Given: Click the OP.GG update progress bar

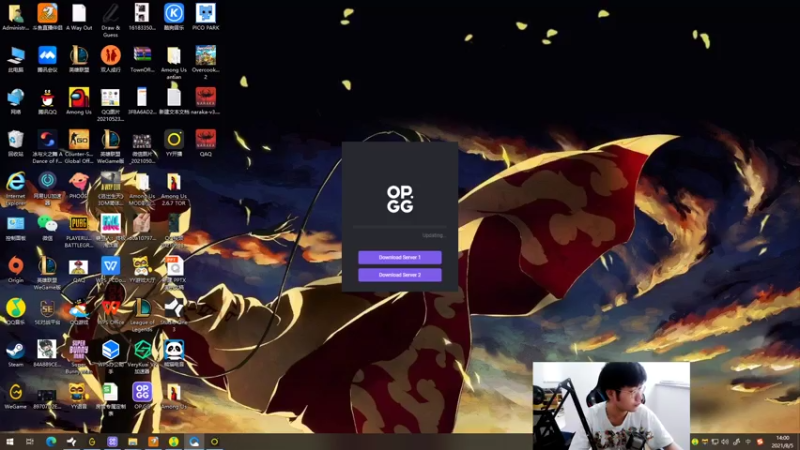Looking at the screenshot, I should (x=399, y=227).
